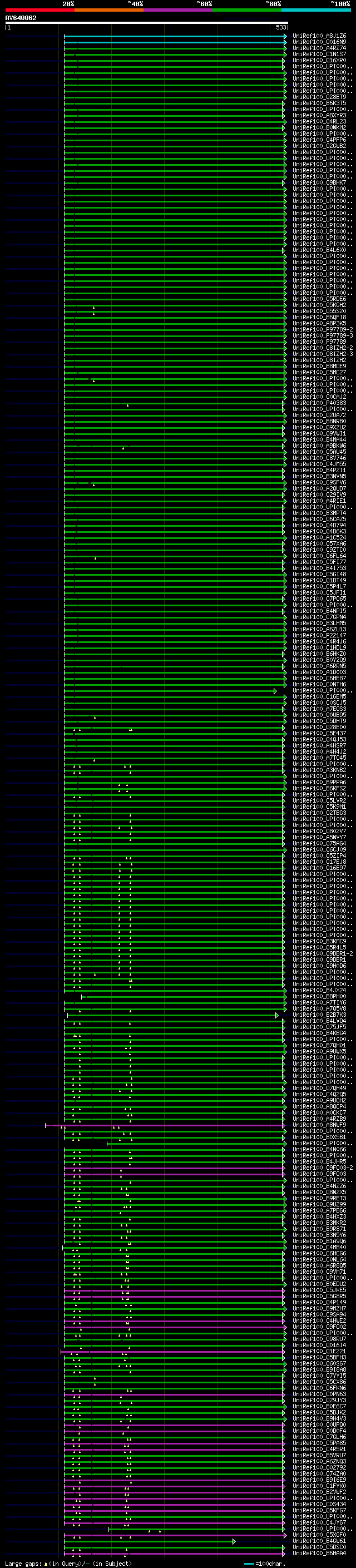Click the red ~20% identity legend bar
356x1568 pixels.
tap(39, 10)
